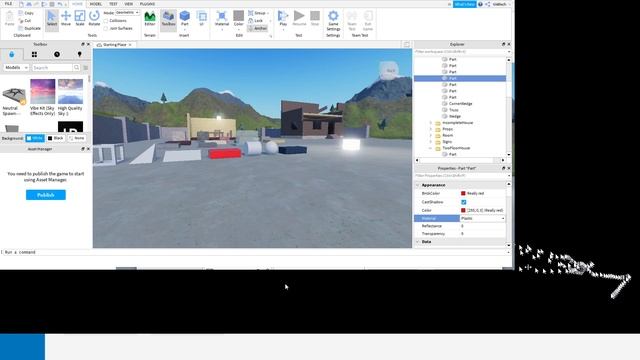The image size is (640, 360).
Task: Open the Material picker in Edit group
Action: 222,19
